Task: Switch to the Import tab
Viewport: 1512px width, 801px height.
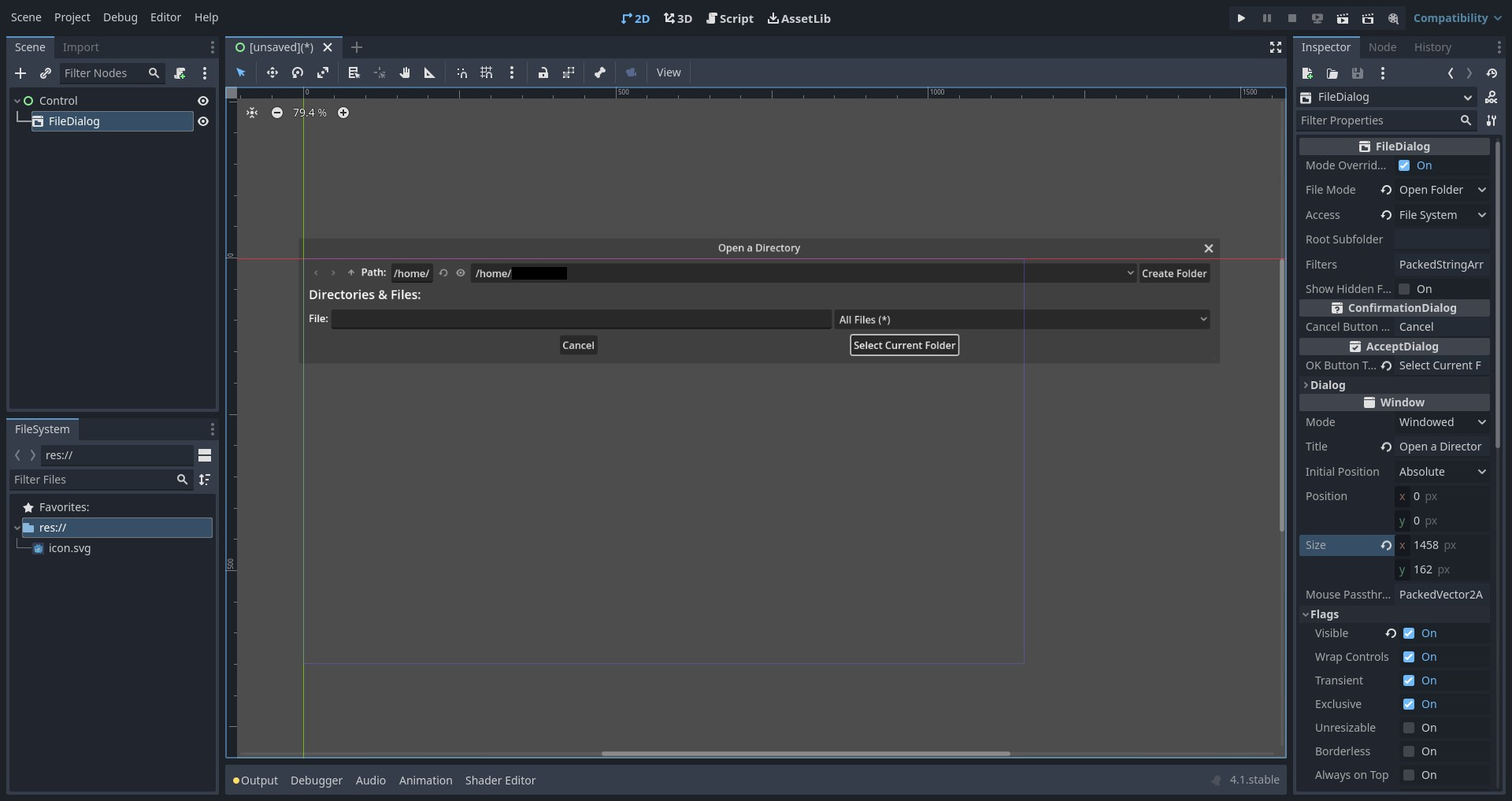Action: (81, 47)
